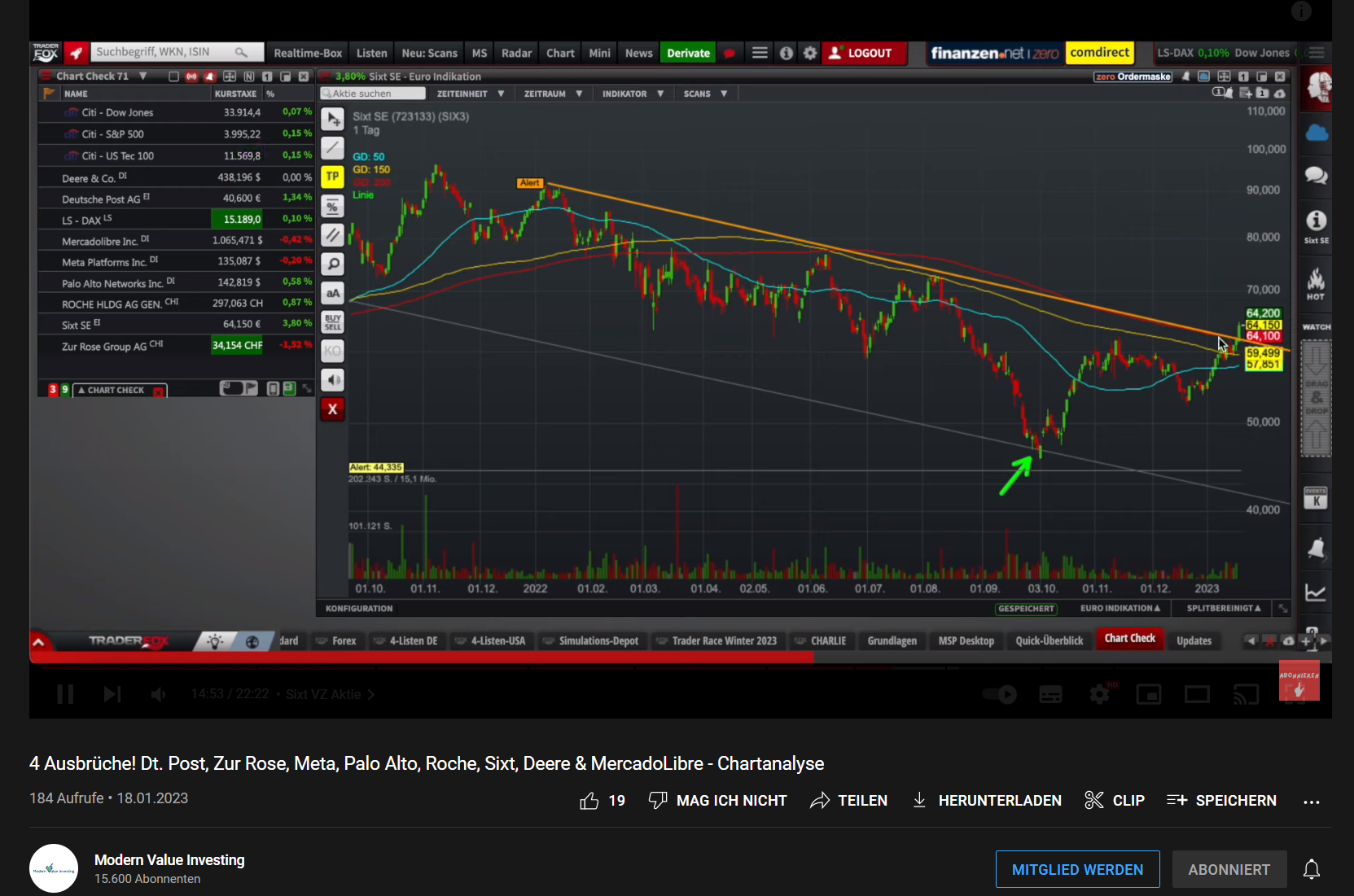Screen dimensions: 1354x896
Task: Toggle the N button in Chart Check header
Action: [x=248, y=76]
